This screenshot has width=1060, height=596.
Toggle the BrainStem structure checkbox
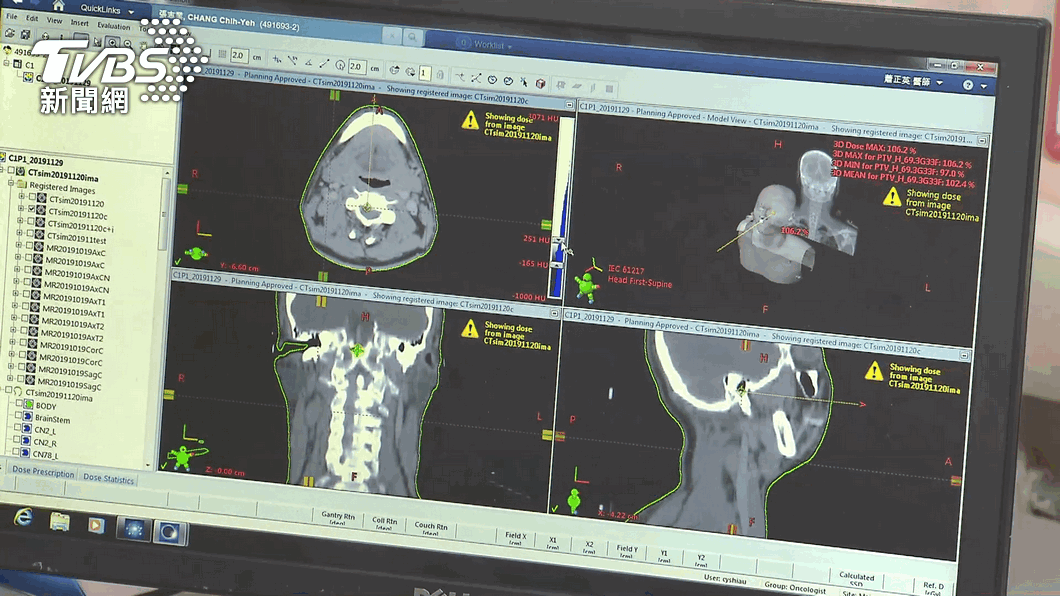(18, 416)
